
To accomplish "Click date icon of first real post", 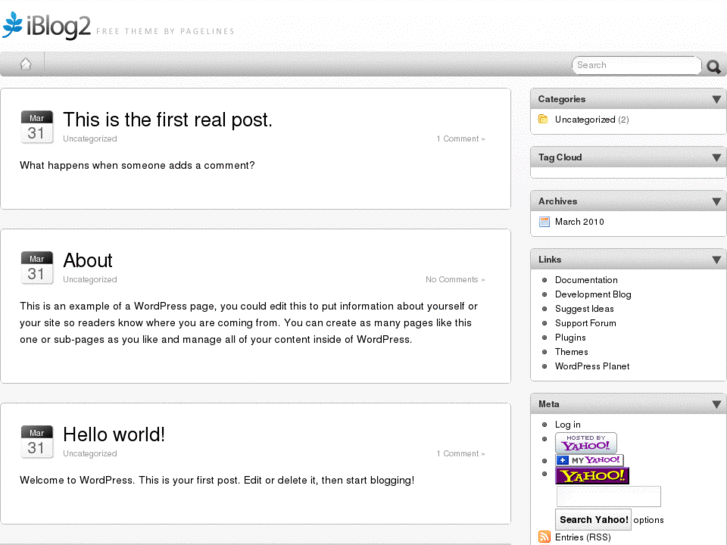I will tap(37, 127).
